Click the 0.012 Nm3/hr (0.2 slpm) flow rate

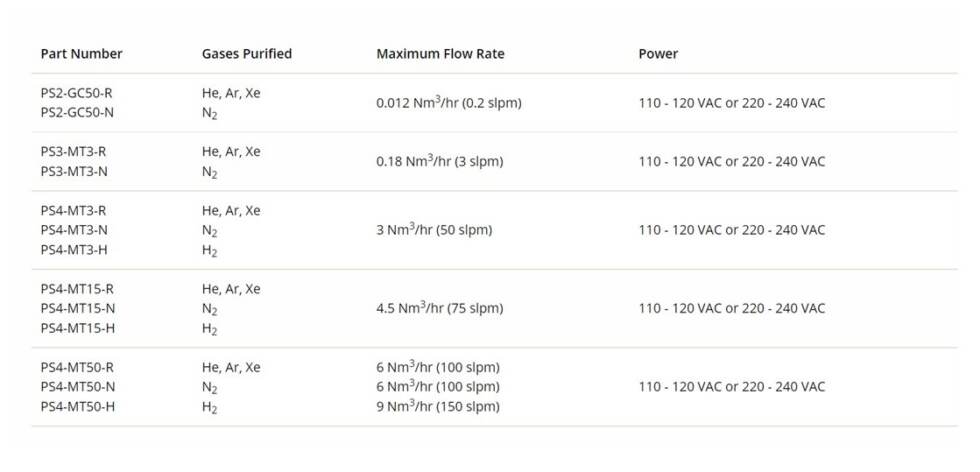point(449,102)
